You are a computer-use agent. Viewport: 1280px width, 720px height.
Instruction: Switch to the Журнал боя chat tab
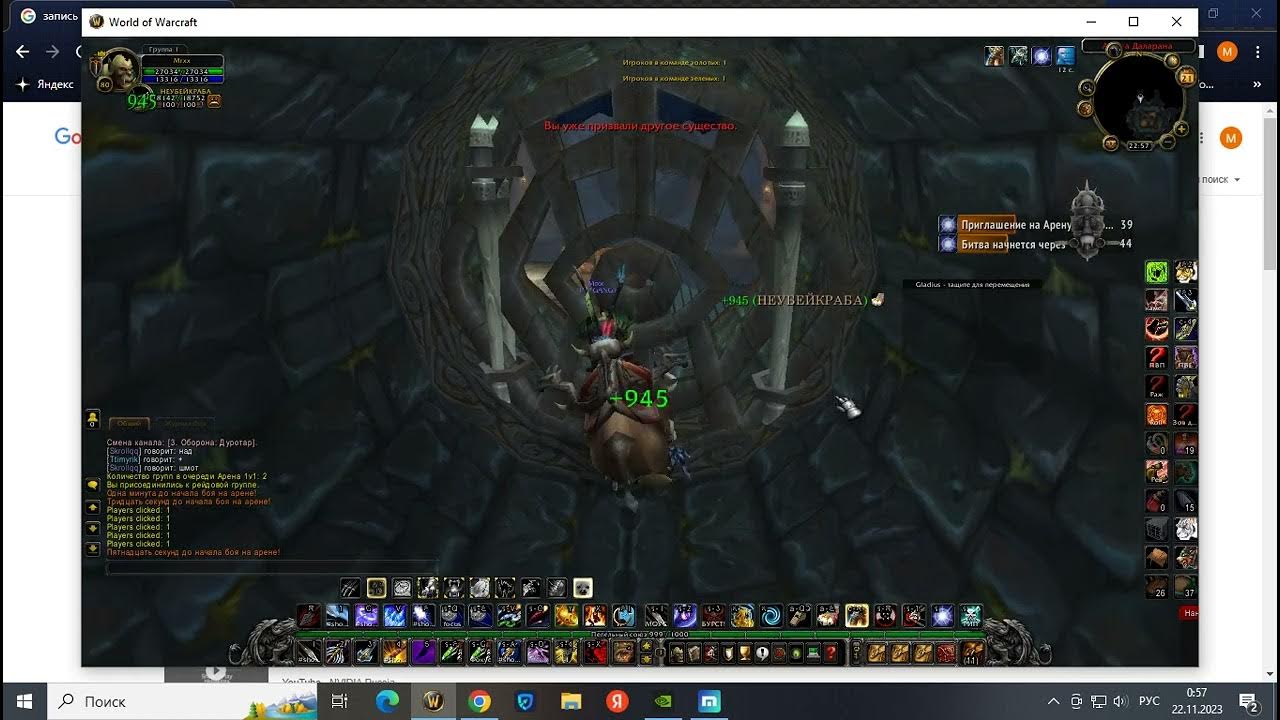tap(185, 424)
